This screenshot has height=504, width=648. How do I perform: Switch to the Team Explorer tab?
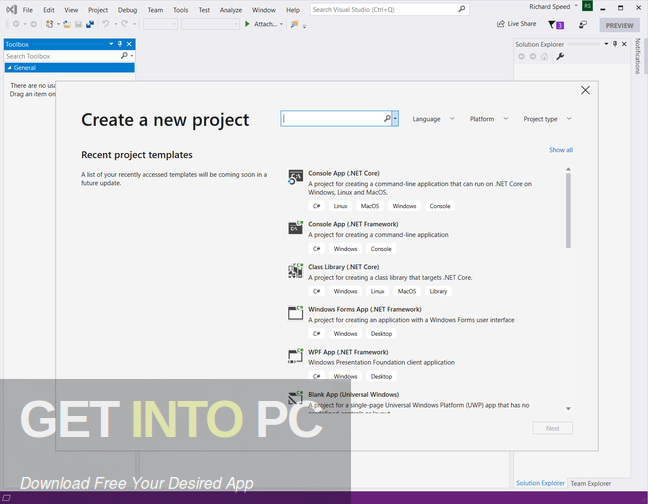point(591,483)
